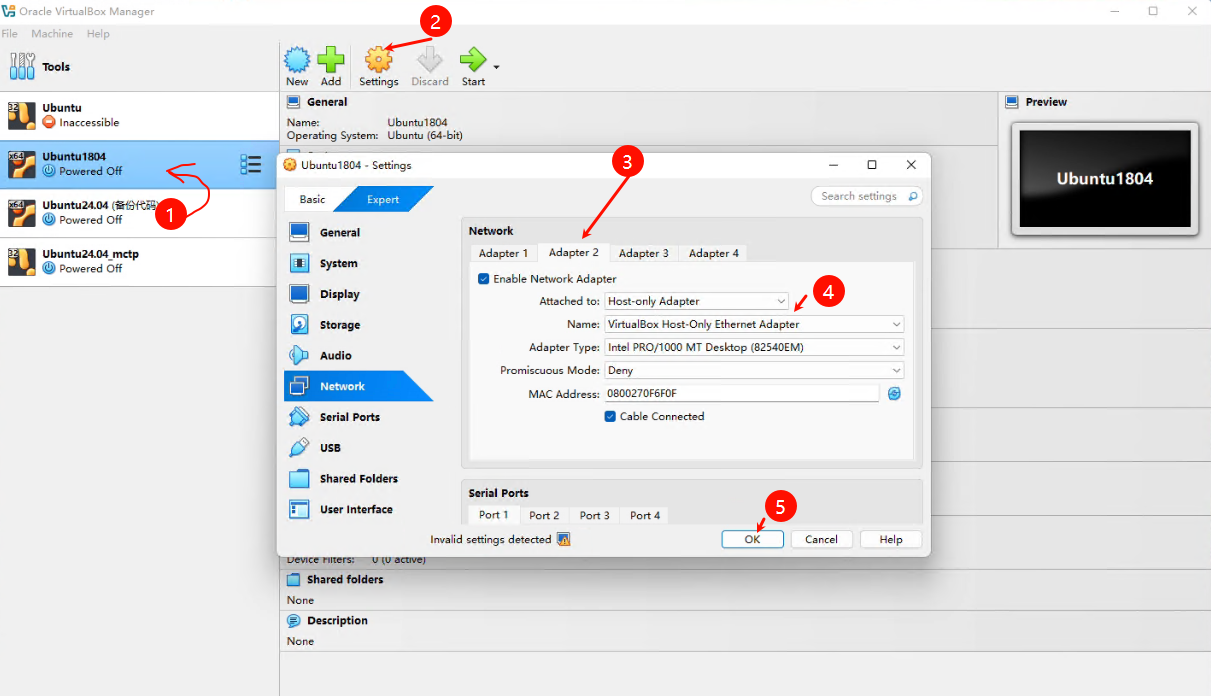Click the Preview panel header icon
Screen dimensions: 1211x696
tap(1012, 102)
